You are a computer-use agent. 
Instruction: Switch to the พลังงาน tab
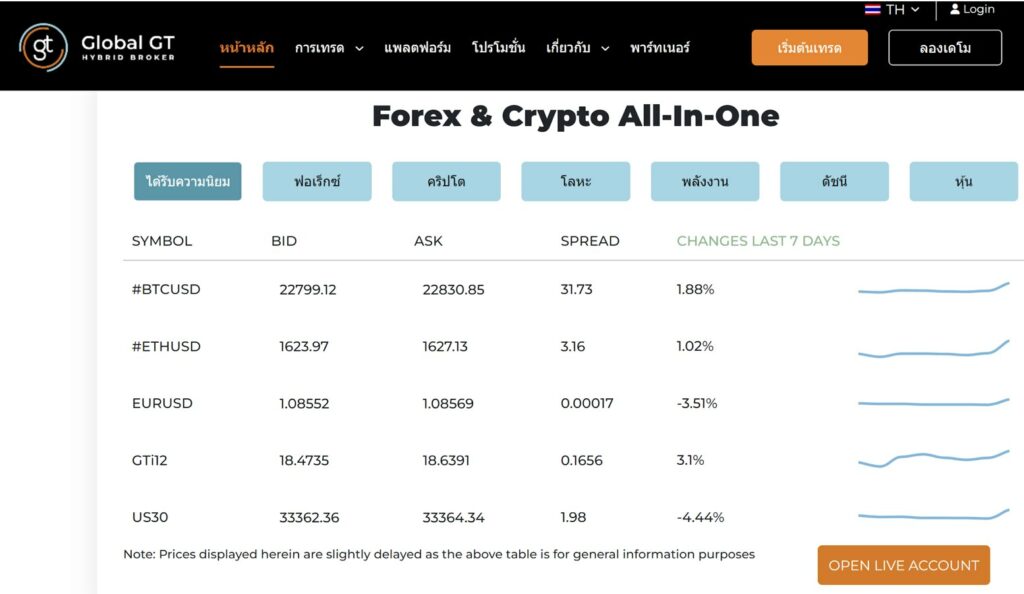point(705,181)
